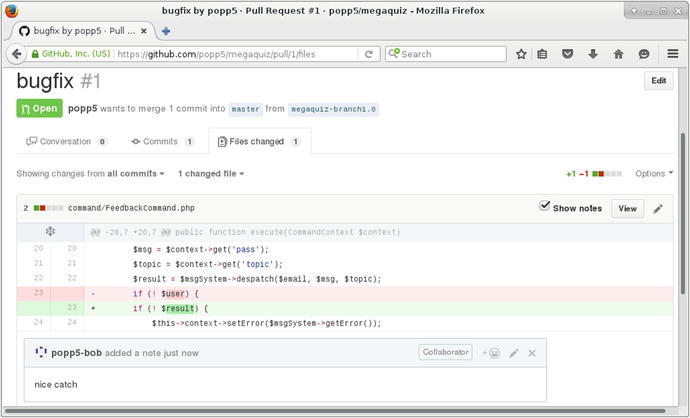Open the popp5 user link
Screen dimensions: 690x418
pyautogui.click(x=82, y=108)
